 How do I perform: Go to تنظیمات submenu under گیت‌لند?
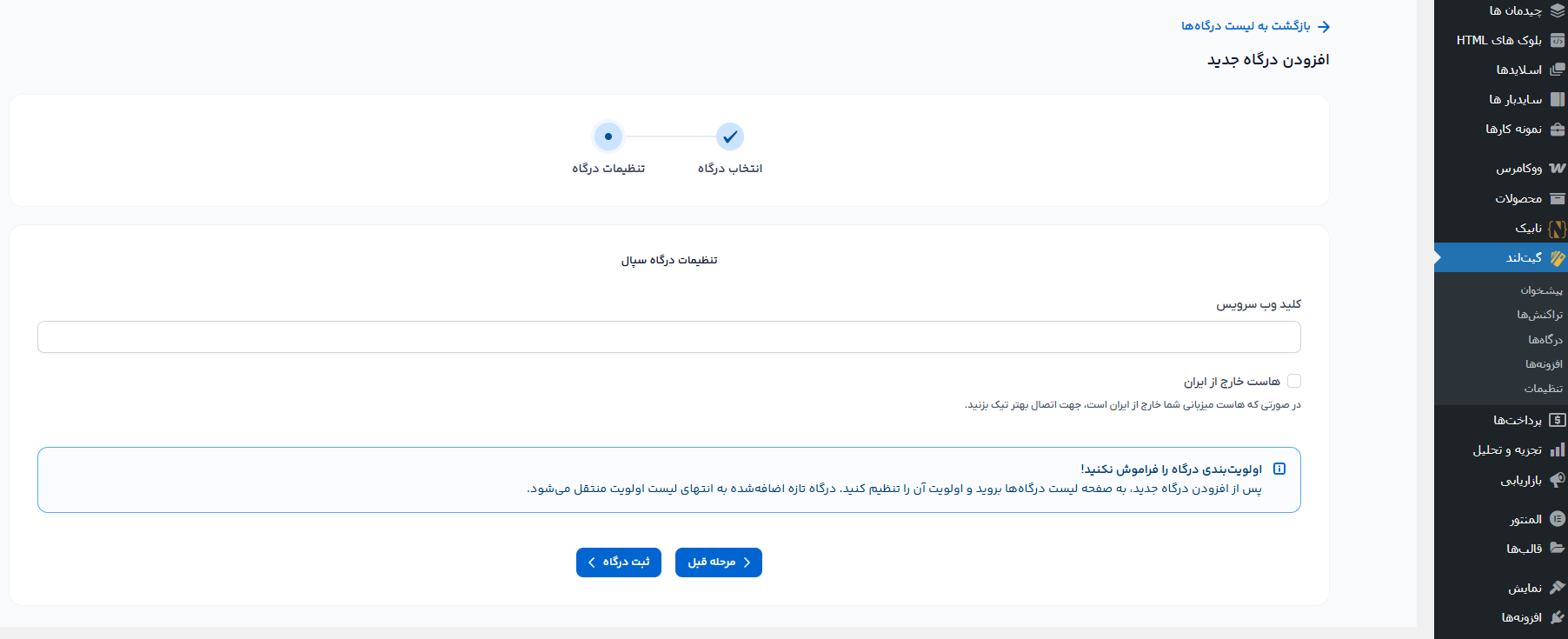click(x=1543, y=389)
